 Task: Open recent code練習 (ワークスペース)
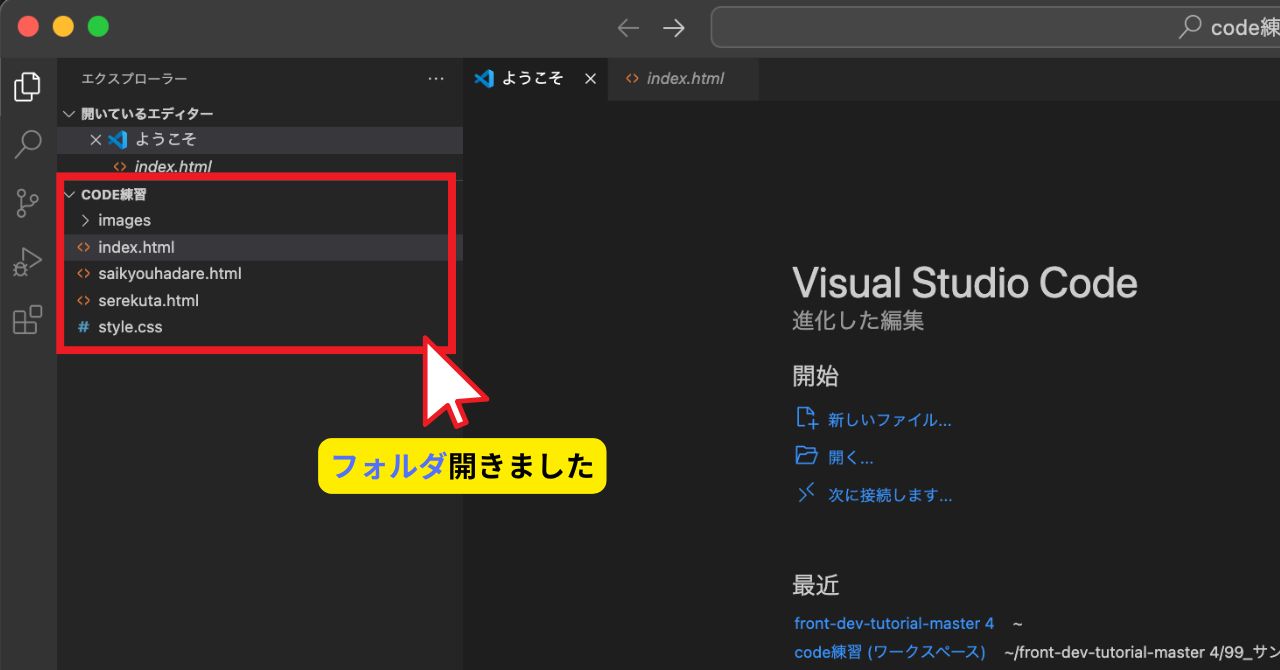890,652
